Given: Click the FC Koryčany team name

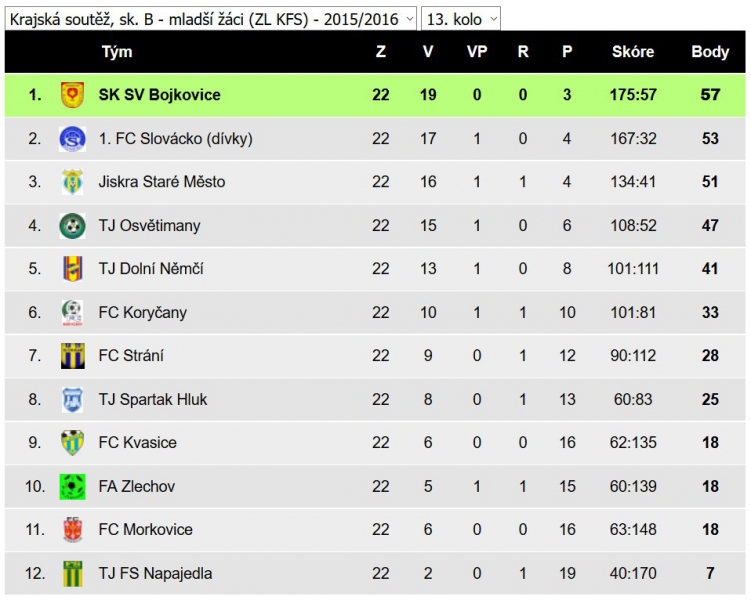Looking at the screenshot, I should 143,313.
